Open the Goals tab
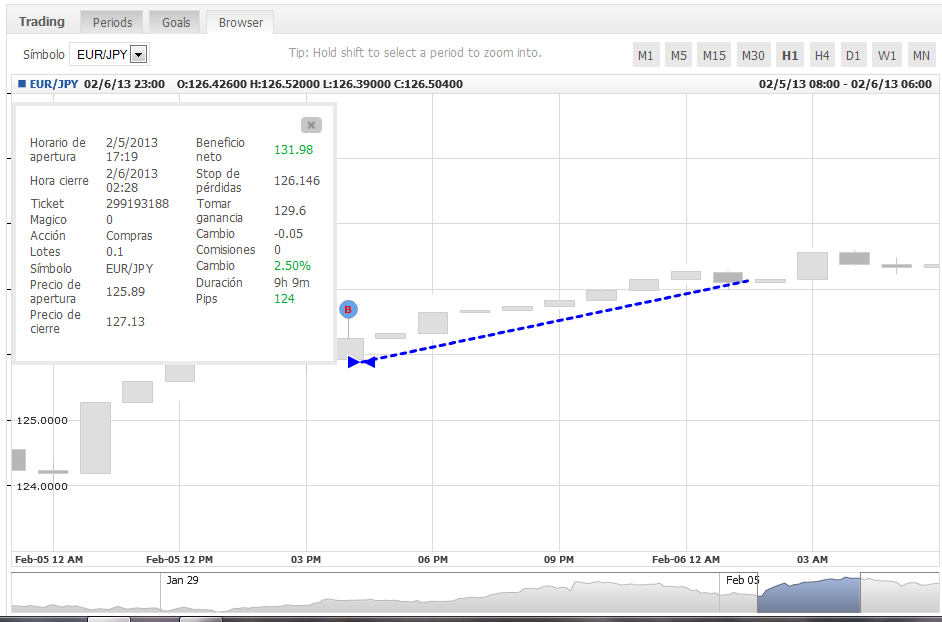Image resolution: width=942 pixels, height=622 pixels. tap(176, 23)
